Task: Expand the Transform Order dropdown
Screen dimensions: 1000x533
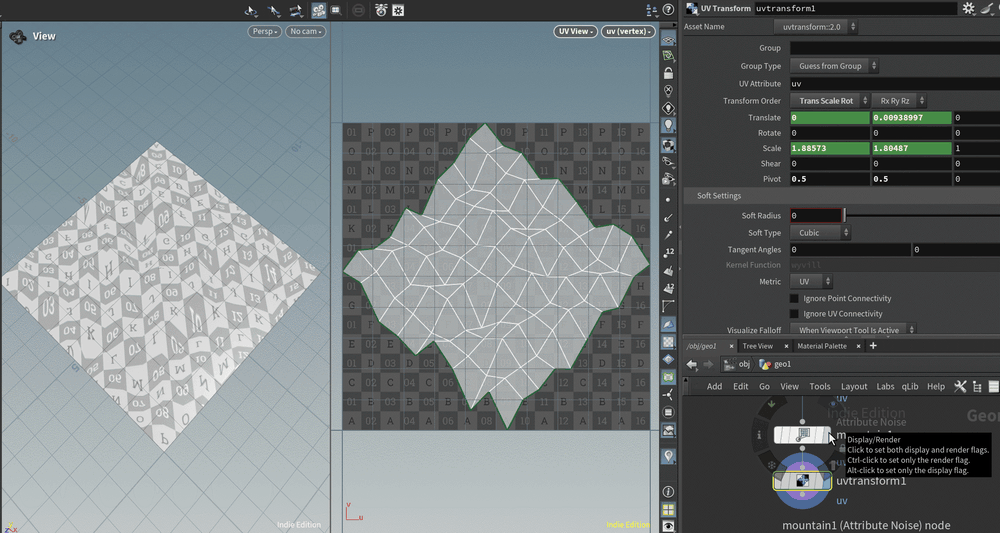Action: (x=829, y=101)
